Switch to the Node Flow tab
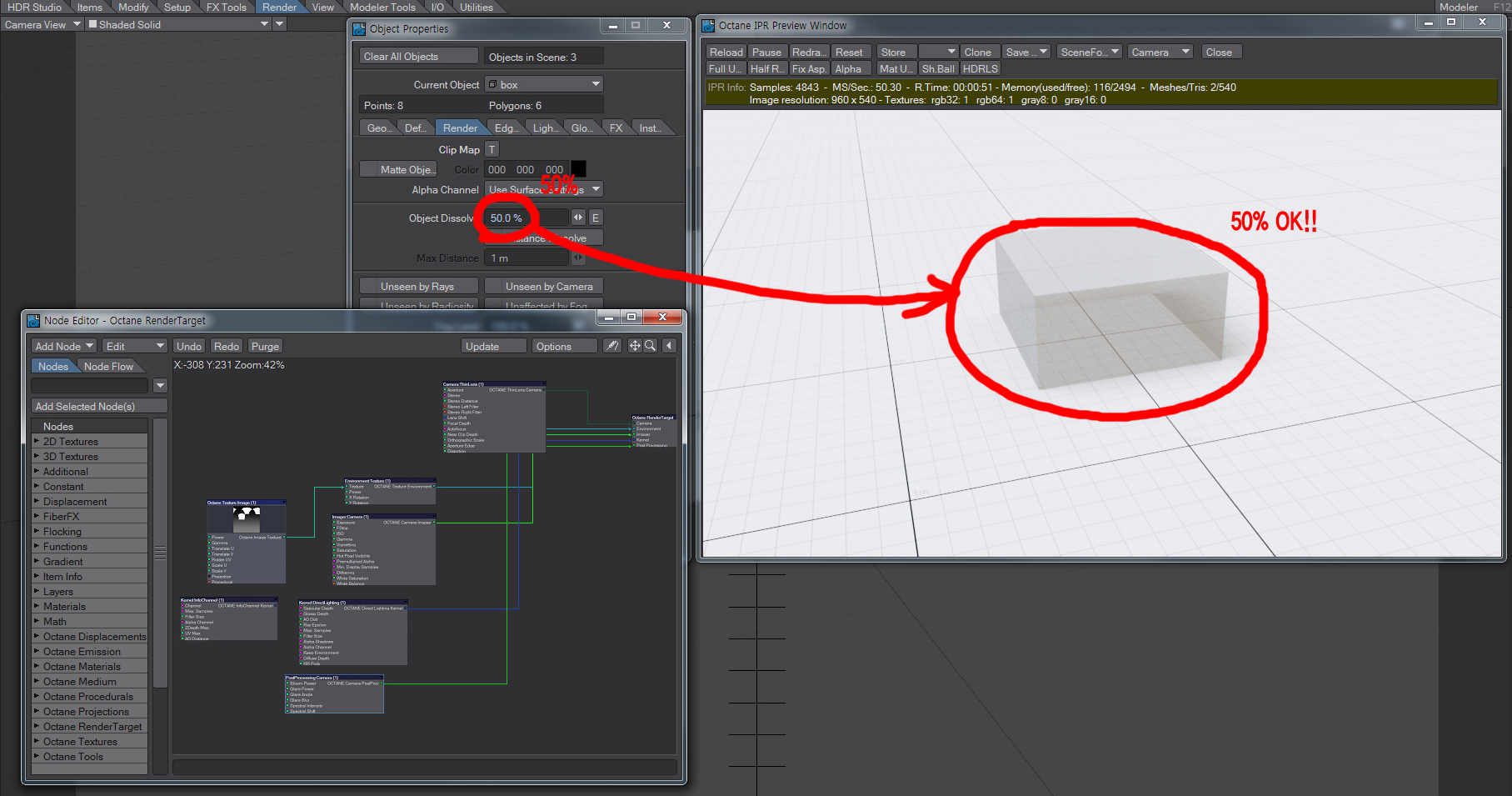Screen dimensions: 1512x796 coord(108,366)
